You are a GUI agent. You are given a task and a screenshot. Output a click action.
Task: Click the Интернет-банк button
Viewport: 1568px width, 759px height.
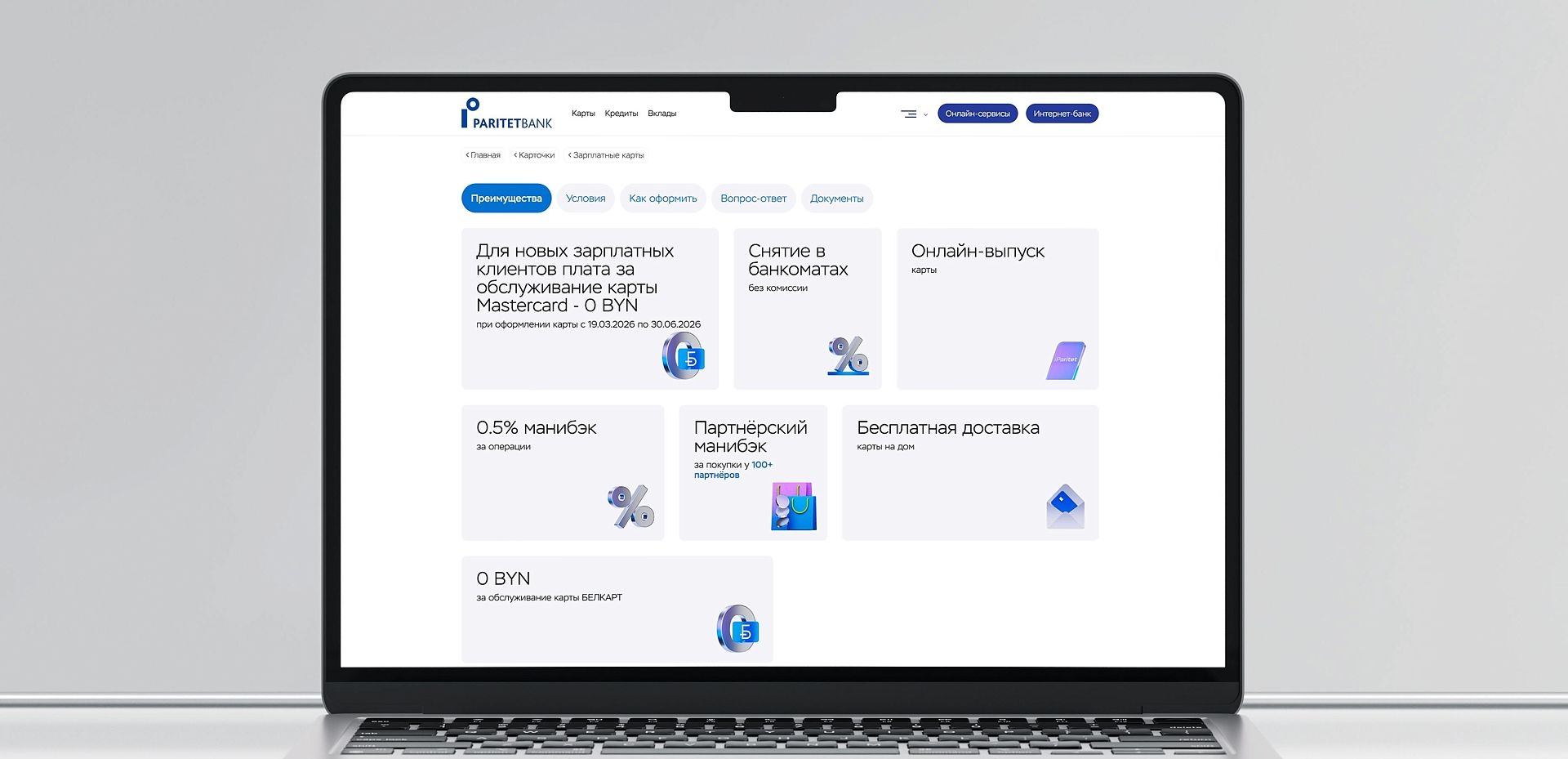click(x=1062, y=113)
